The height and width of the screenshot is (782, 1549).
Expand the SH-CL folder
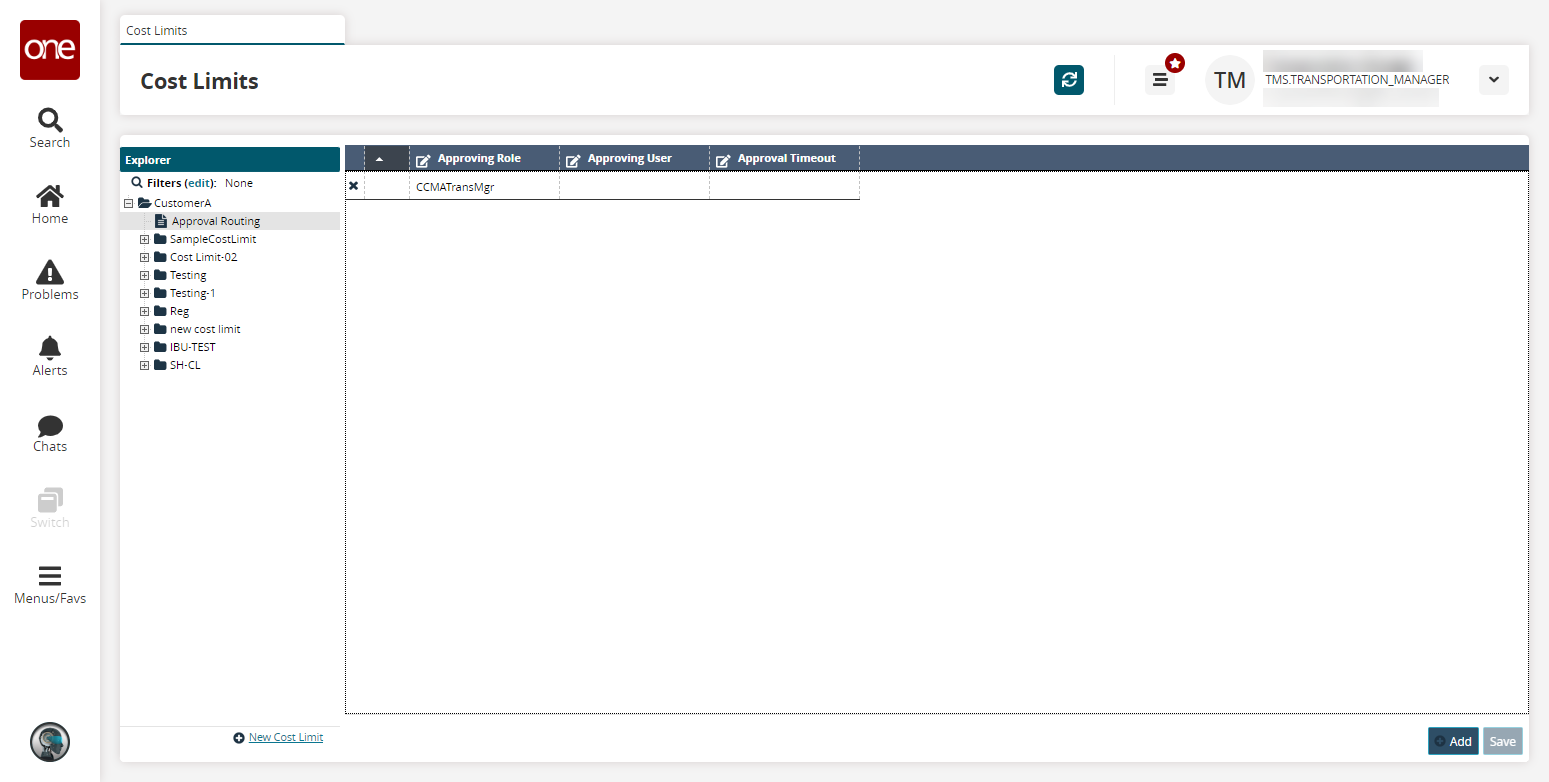click(145, 365)
